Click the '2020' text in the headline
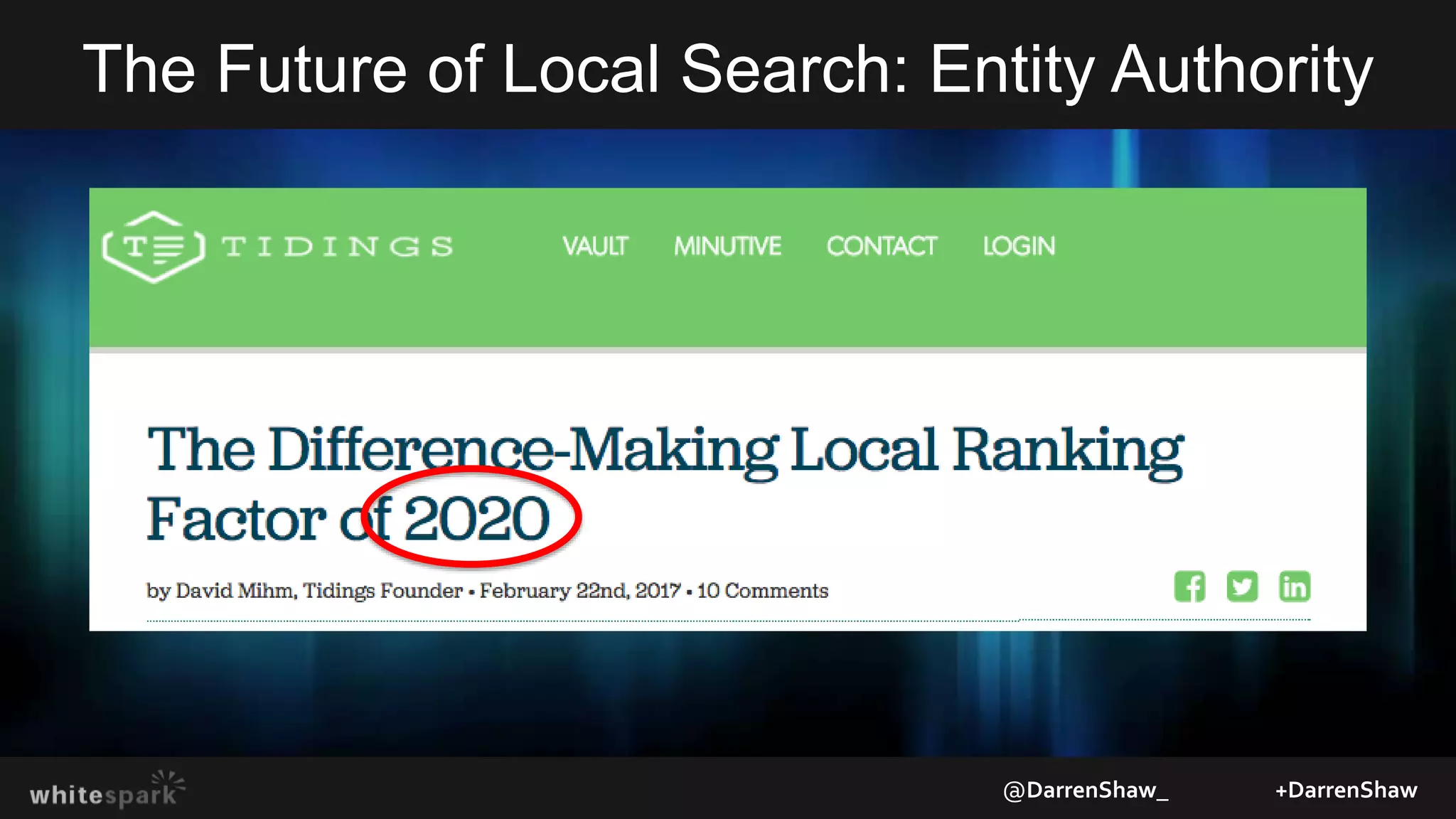Image resolution: width=1456 pixels, height=819 pixels. coord(476,519)
